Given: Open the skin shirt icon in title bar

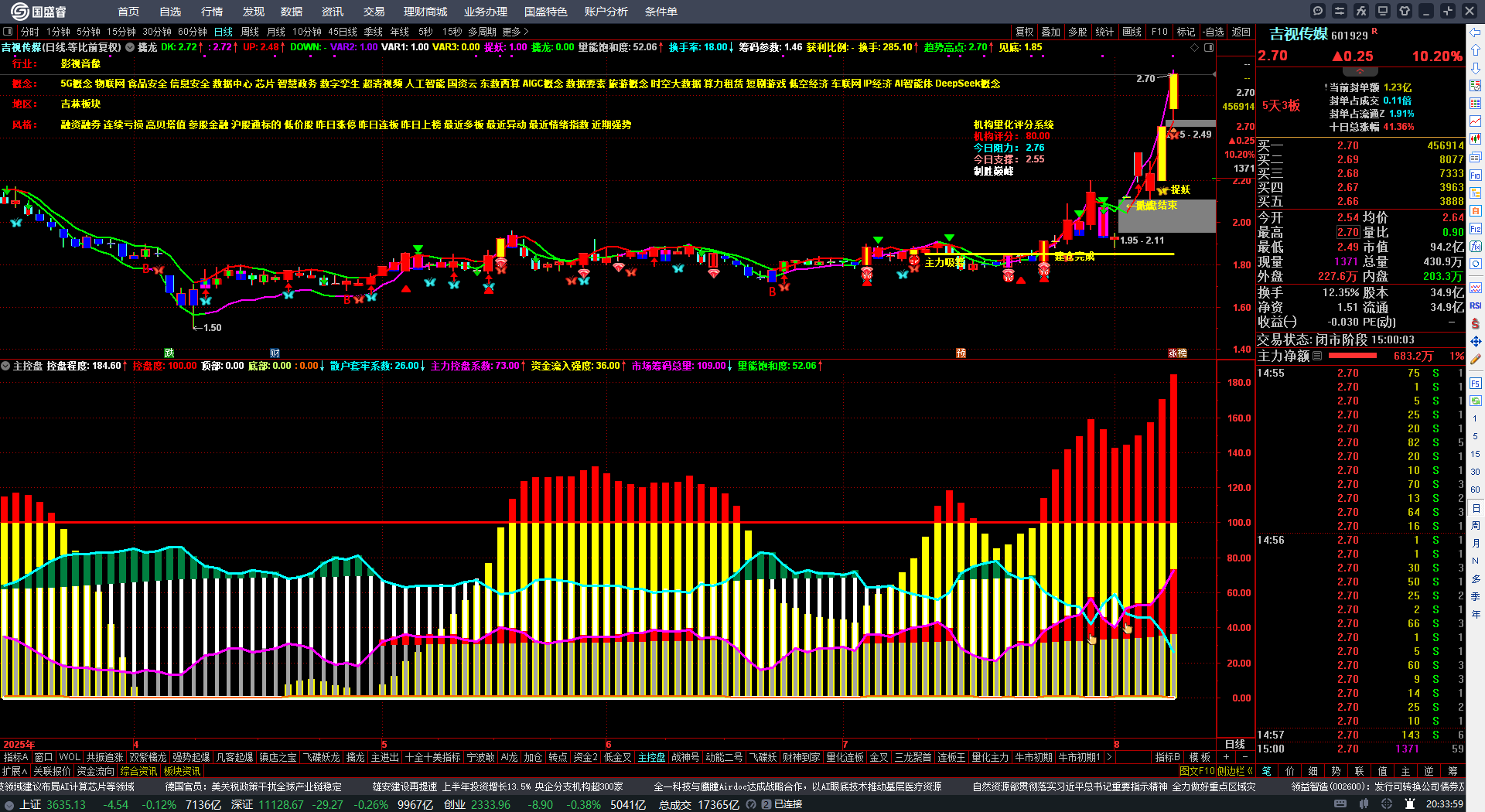Looking at the screenshot, I should tap(1405, 11).
